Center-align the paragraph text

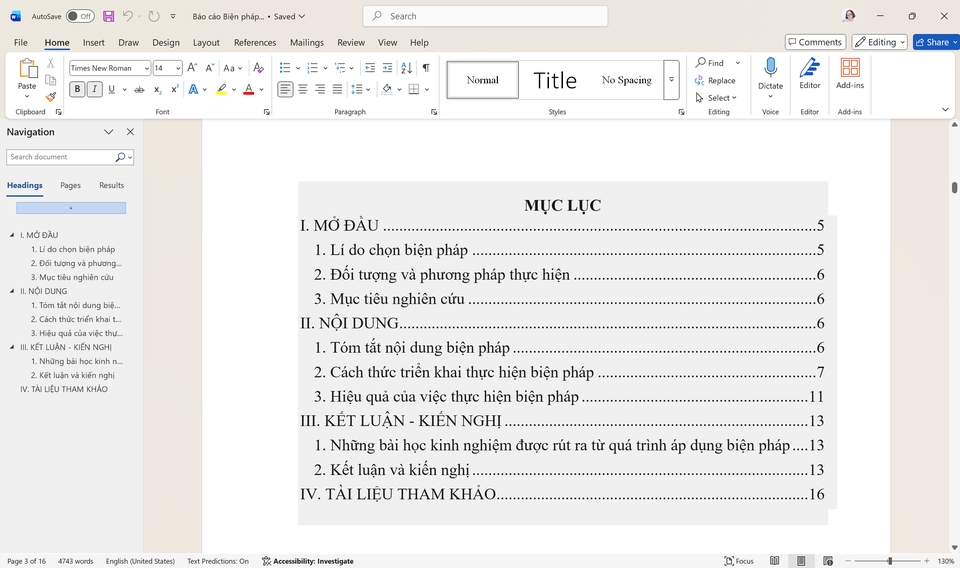pyautogui.click(x=303, y=90)
